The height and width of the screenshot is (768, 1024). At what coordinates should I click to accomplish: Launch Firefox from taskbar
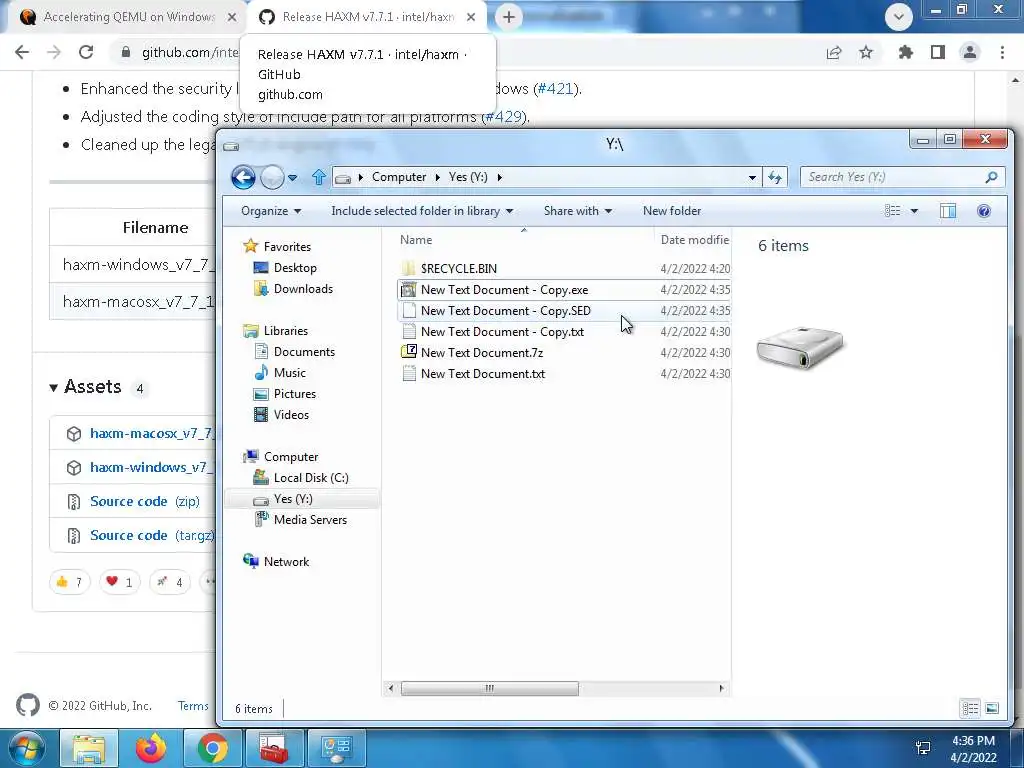point(151,748)
